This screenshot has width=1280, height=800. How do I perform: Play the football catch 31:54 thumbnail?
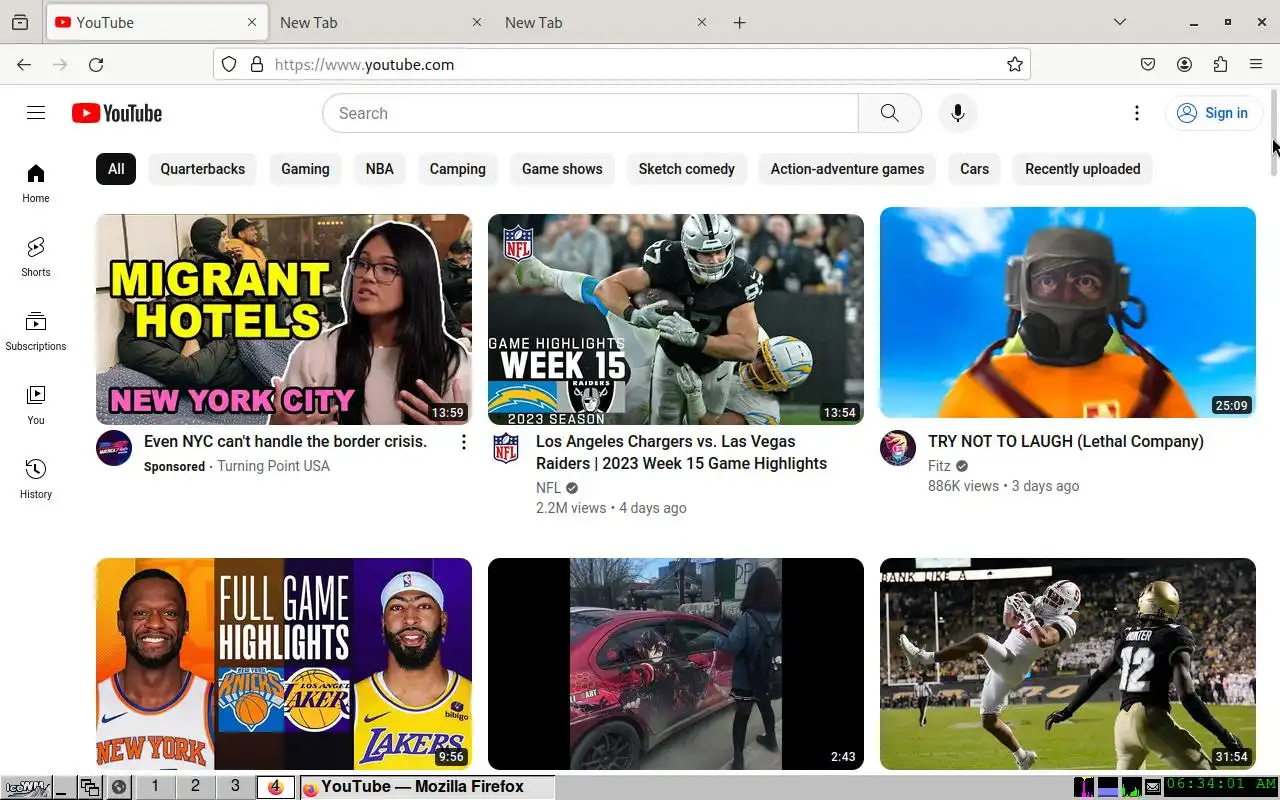[x=1068, y=664]
